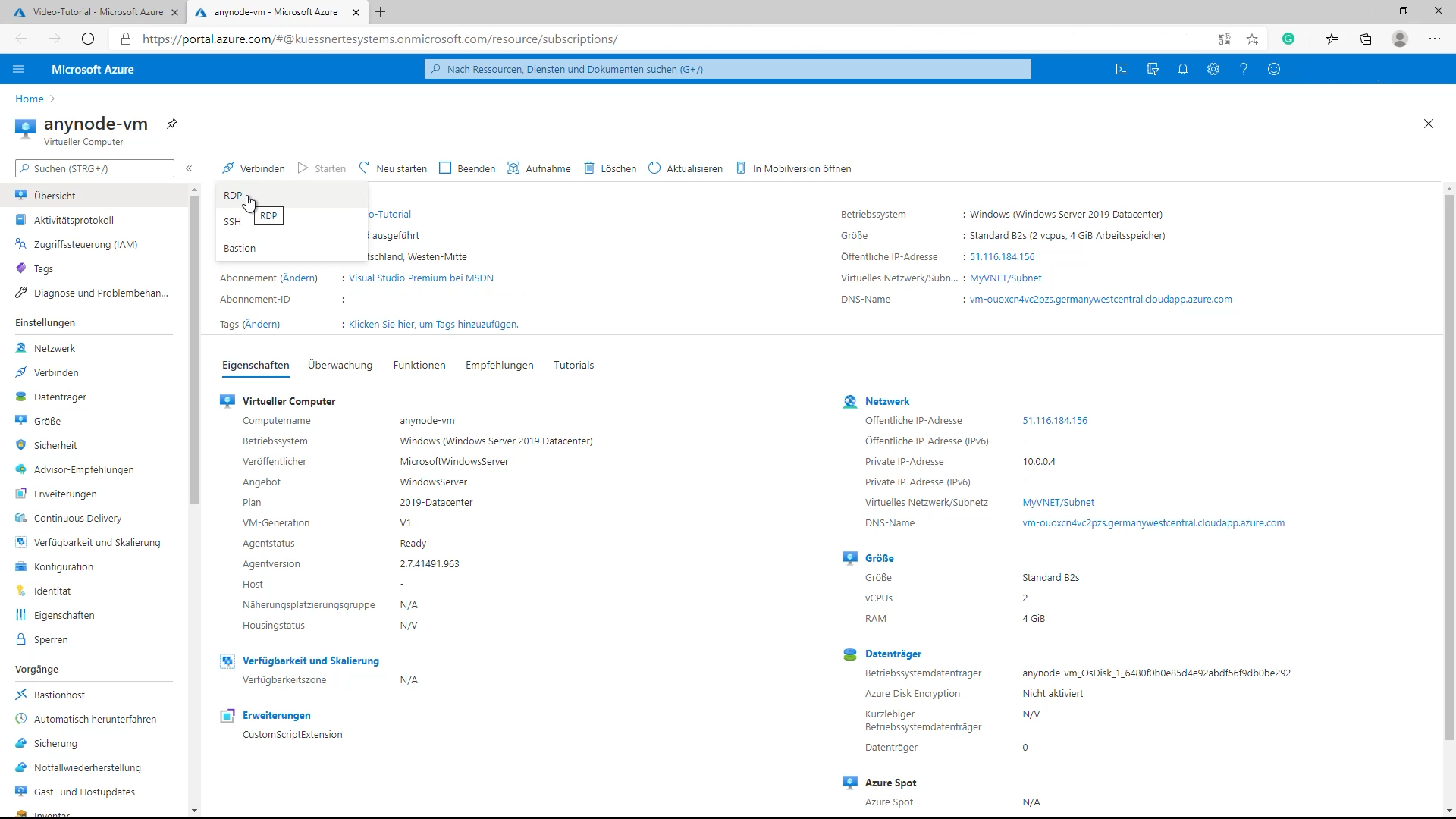Open Sicherheit in the sidebar
Screen dimensions: 1456x819
pos(94,445)
